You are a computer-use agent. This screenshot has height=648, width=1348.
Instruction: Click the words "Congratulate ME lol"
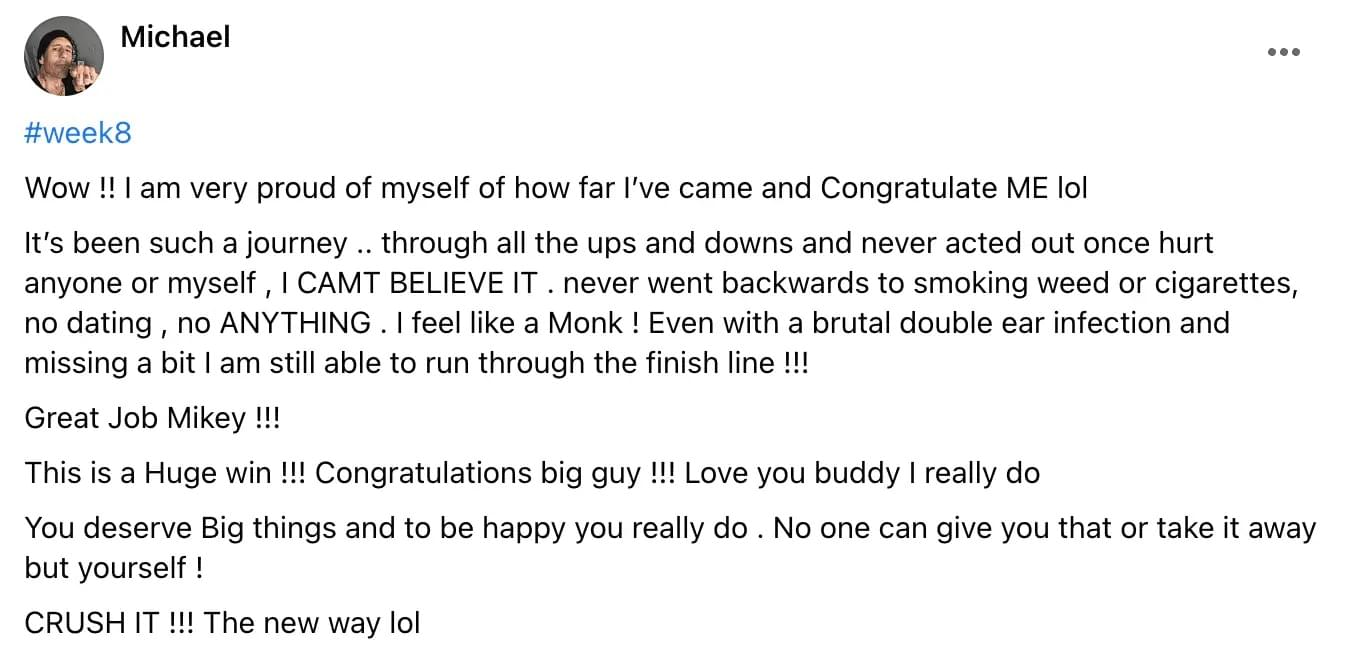coord(954,188)
